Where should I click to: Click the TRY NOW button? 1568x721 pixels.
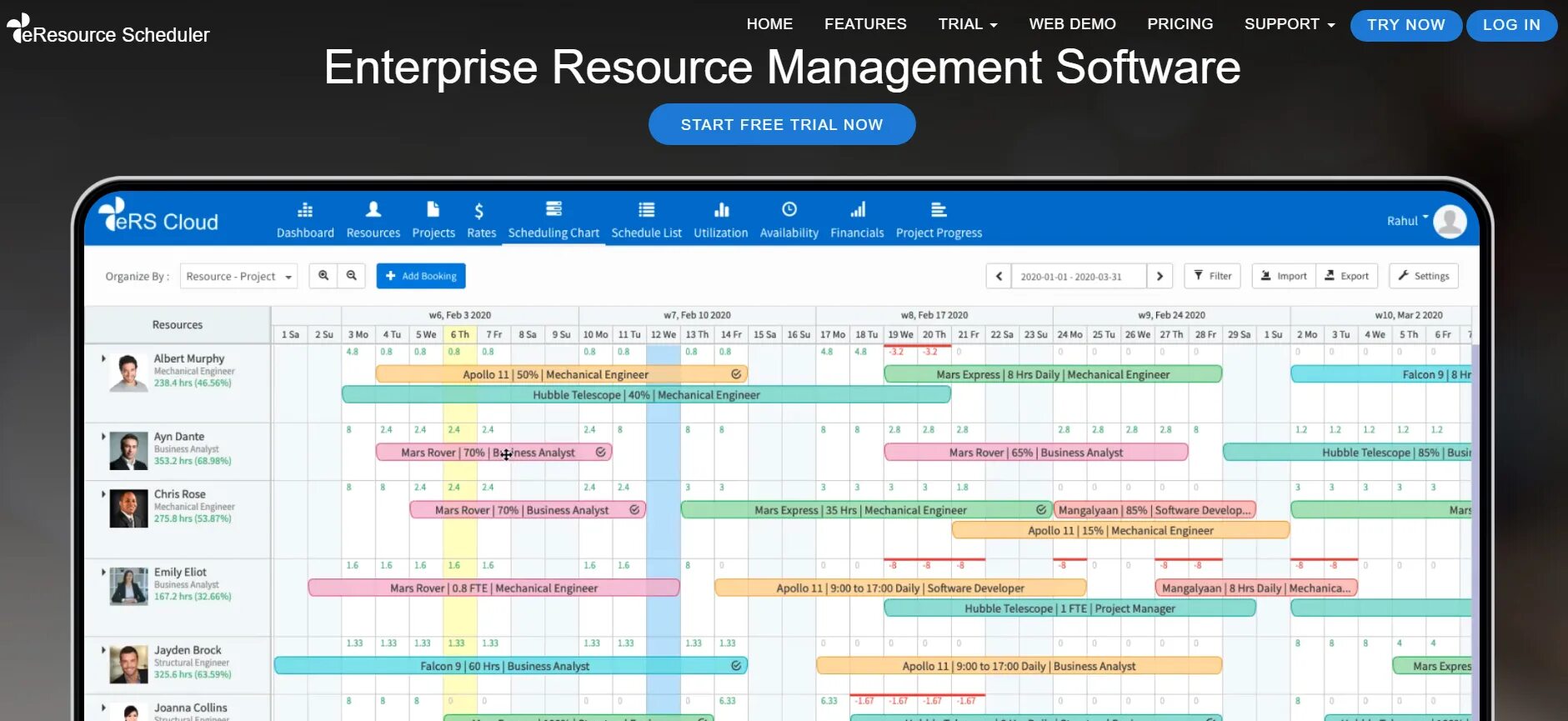pos(1405,25)
